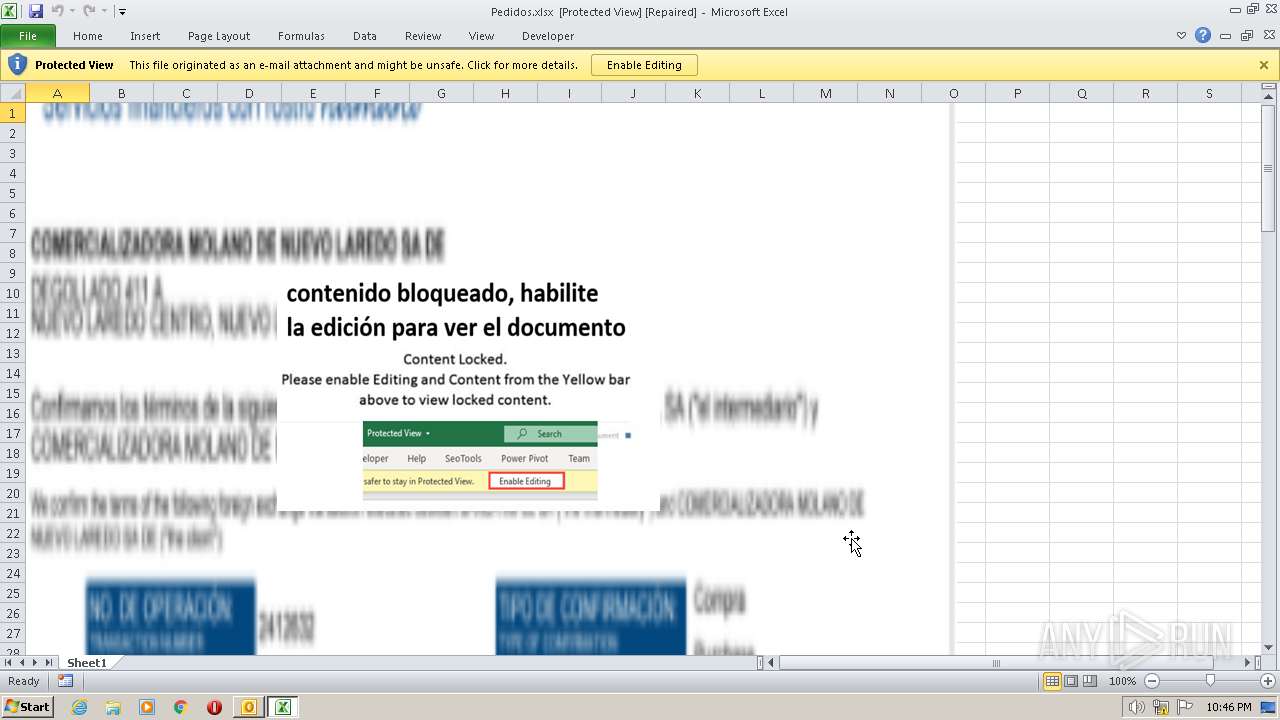Go to last sheet tab arrow
Viewport: 1280px width, 720px height.
48,662
